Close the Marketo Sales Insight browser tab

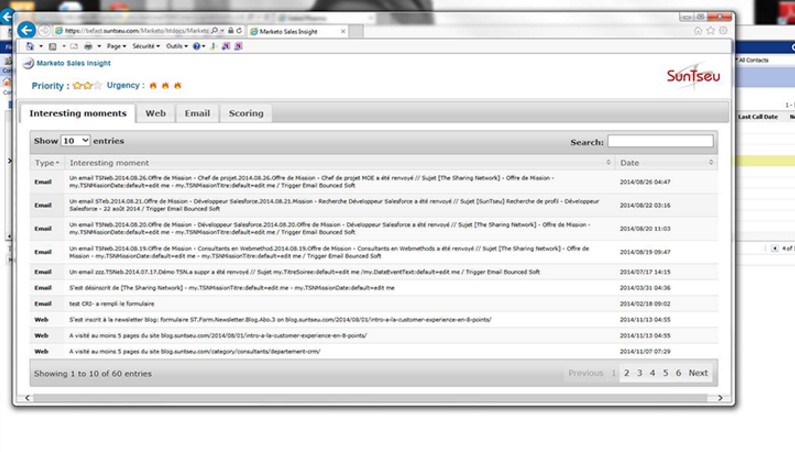343,31
